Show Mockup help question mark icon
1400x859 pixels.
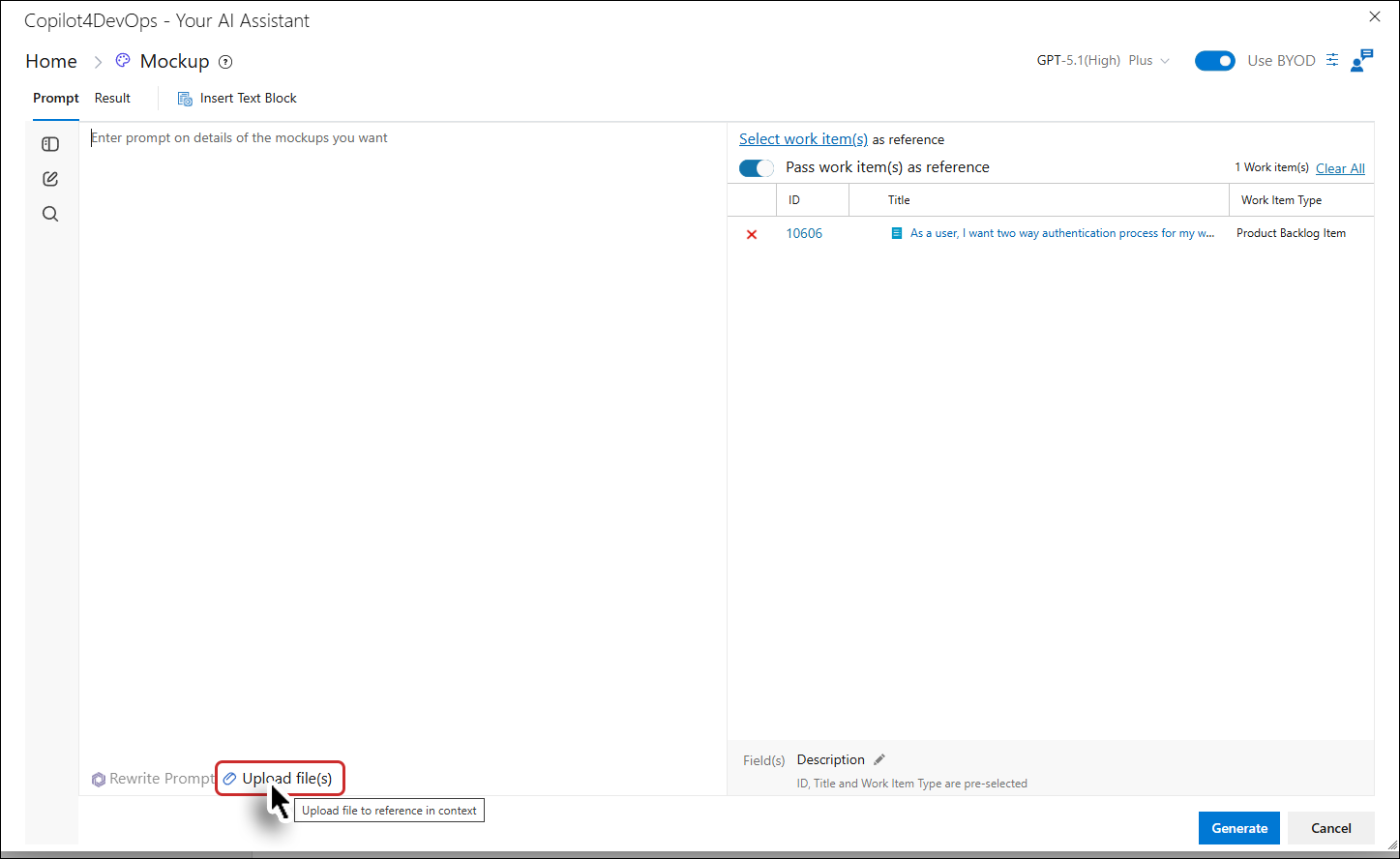(x=225, y=62)
